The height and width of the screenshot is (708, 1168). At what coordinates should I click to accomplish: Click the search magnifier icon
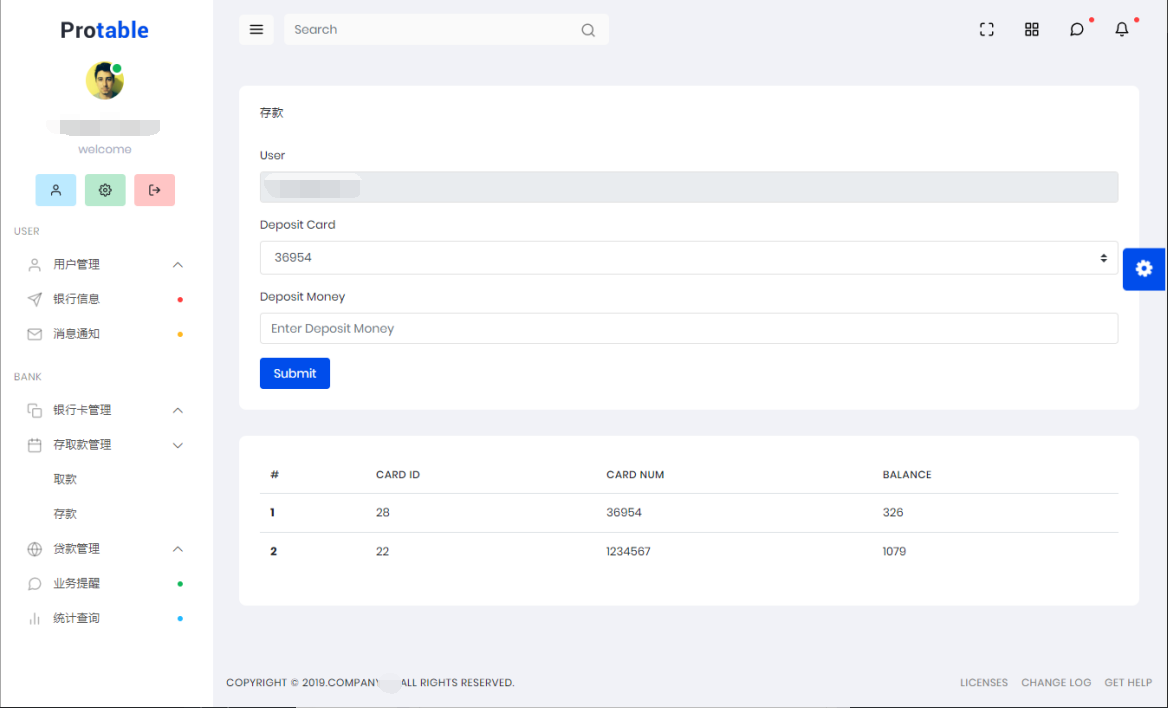tap(588, 31)
